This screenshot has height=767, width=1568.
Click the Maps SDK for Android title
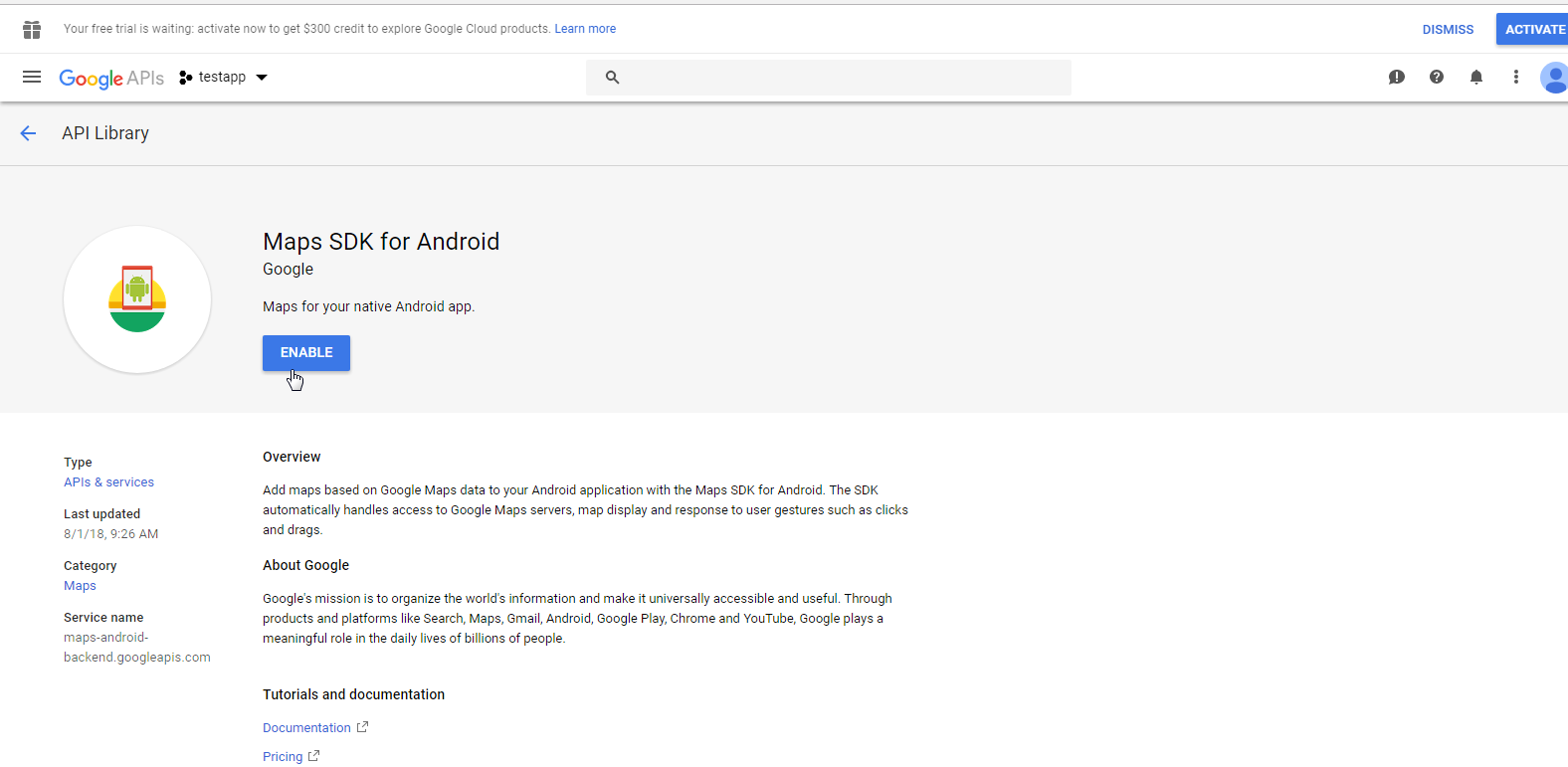(x=381, y=242)
